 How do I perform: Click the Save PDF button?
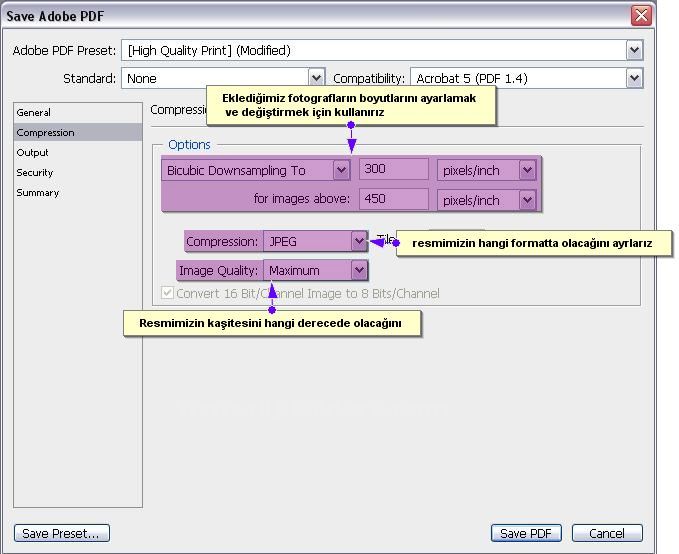[x=526, y=533]
